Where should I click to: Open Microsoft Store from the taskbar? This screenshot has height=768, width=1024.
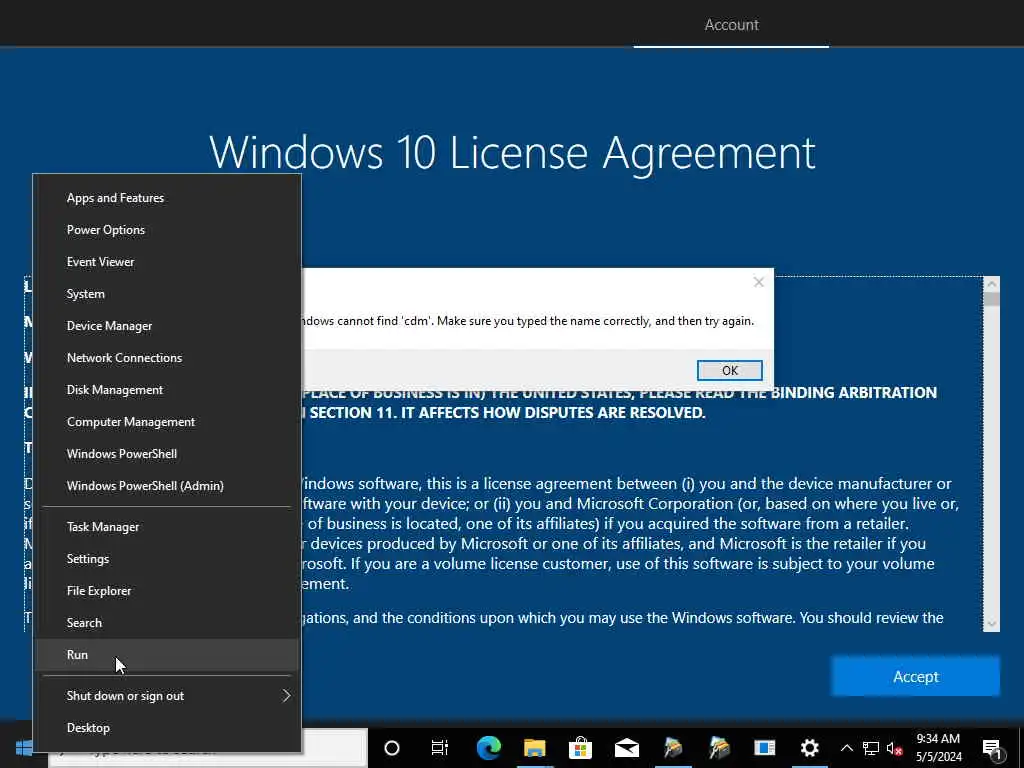coord(580,748)
